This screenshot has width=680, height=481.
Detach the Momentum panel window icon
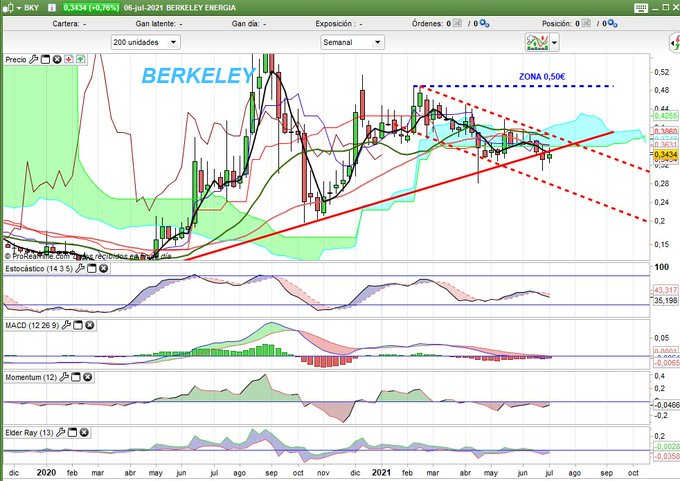click(x=75, y=377)
